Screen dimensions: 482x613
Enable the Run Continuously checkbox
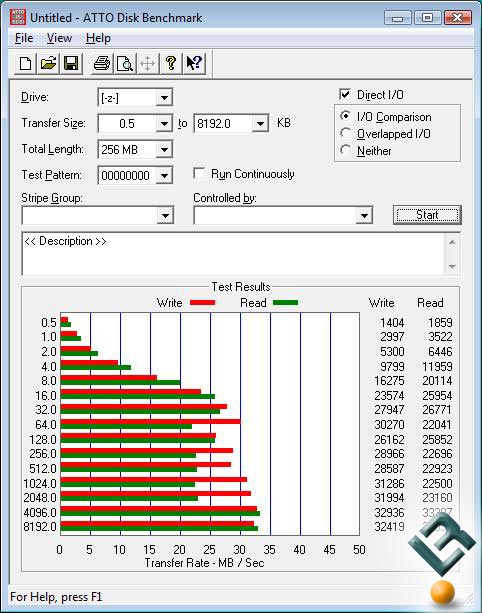[x=199, y=173]
